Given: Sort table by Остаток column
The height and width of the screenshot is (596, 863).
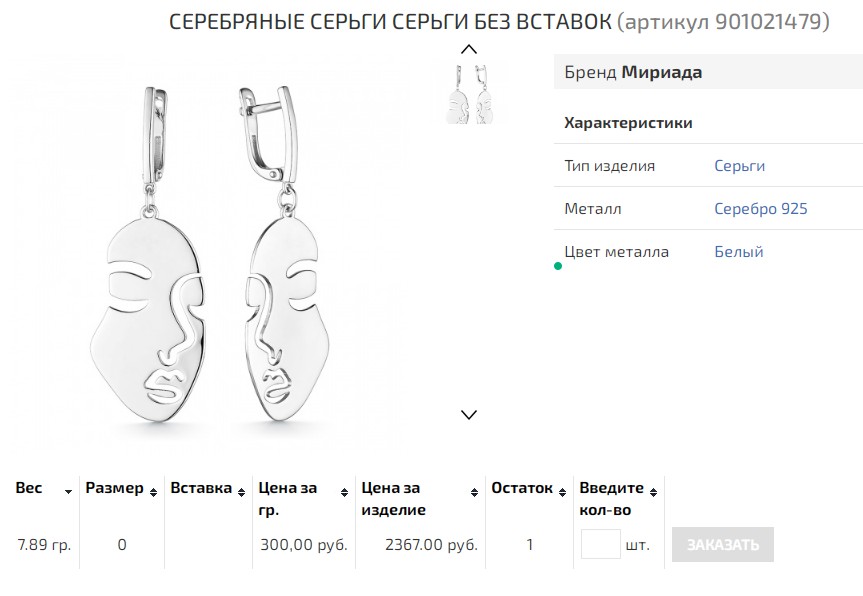Looking at the screenshot, I should (563, 490).
